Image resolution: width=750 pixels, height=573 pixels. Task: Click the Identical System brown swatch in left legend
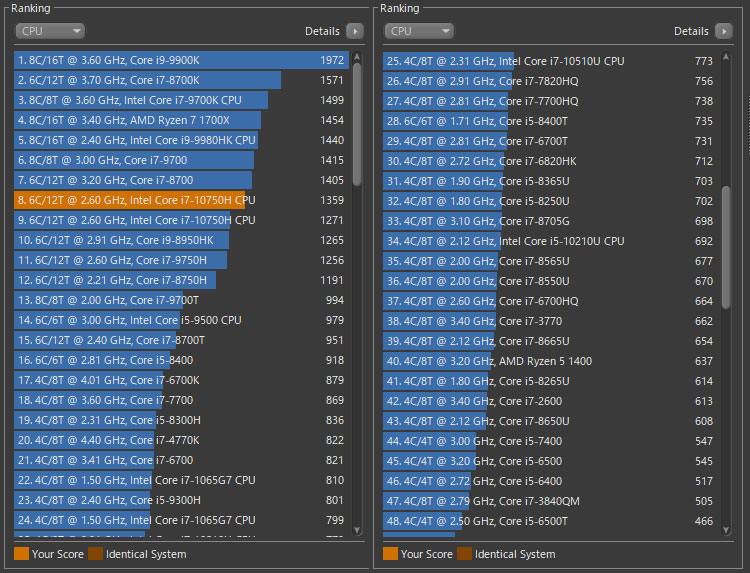[x=95, y=554]
